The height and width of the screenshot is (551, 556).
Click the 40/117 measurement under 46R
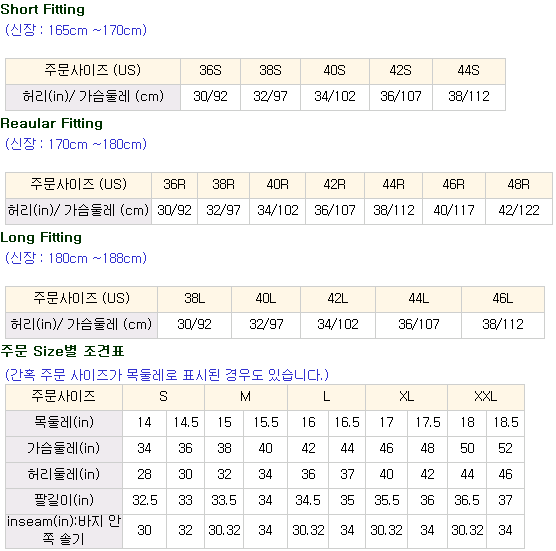(x=454, y=211)
